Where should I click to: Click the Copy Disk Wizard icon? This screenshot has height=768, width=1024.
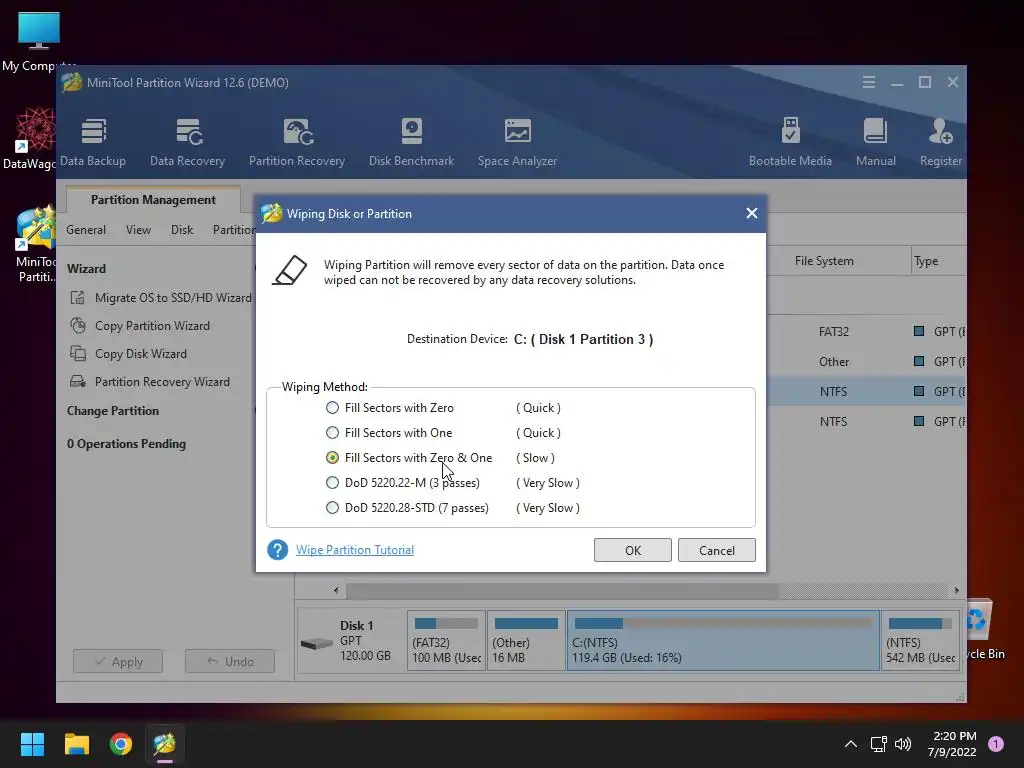pos(78,353)
